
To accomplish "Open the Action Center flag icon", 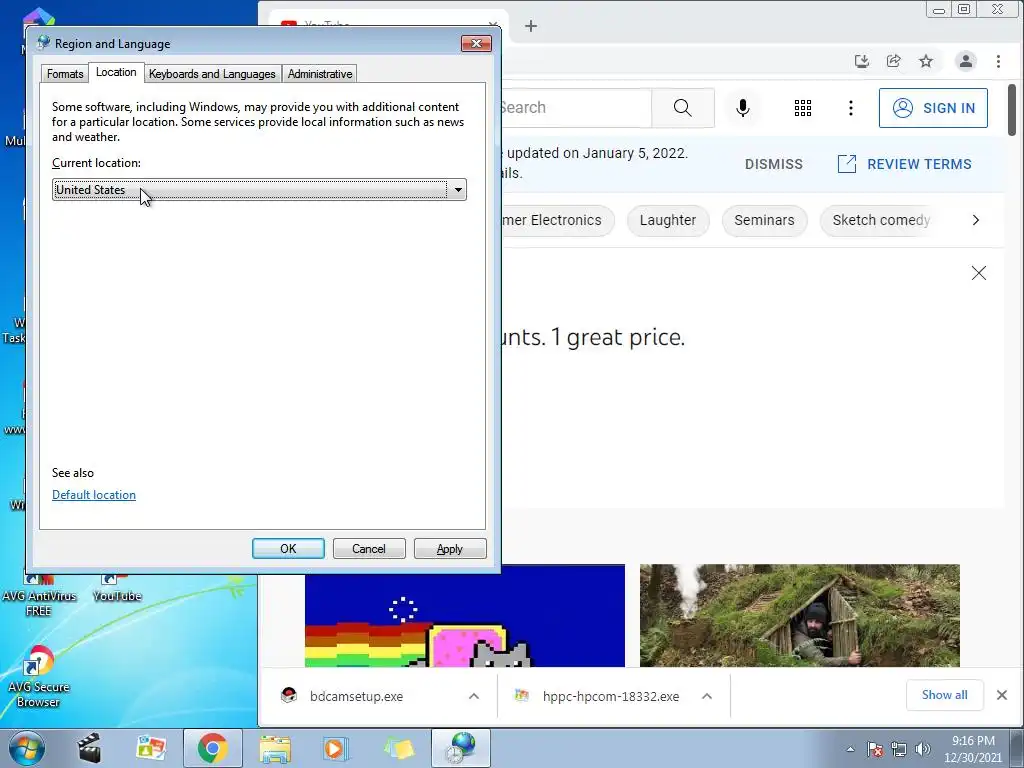I will click(875, 749).
